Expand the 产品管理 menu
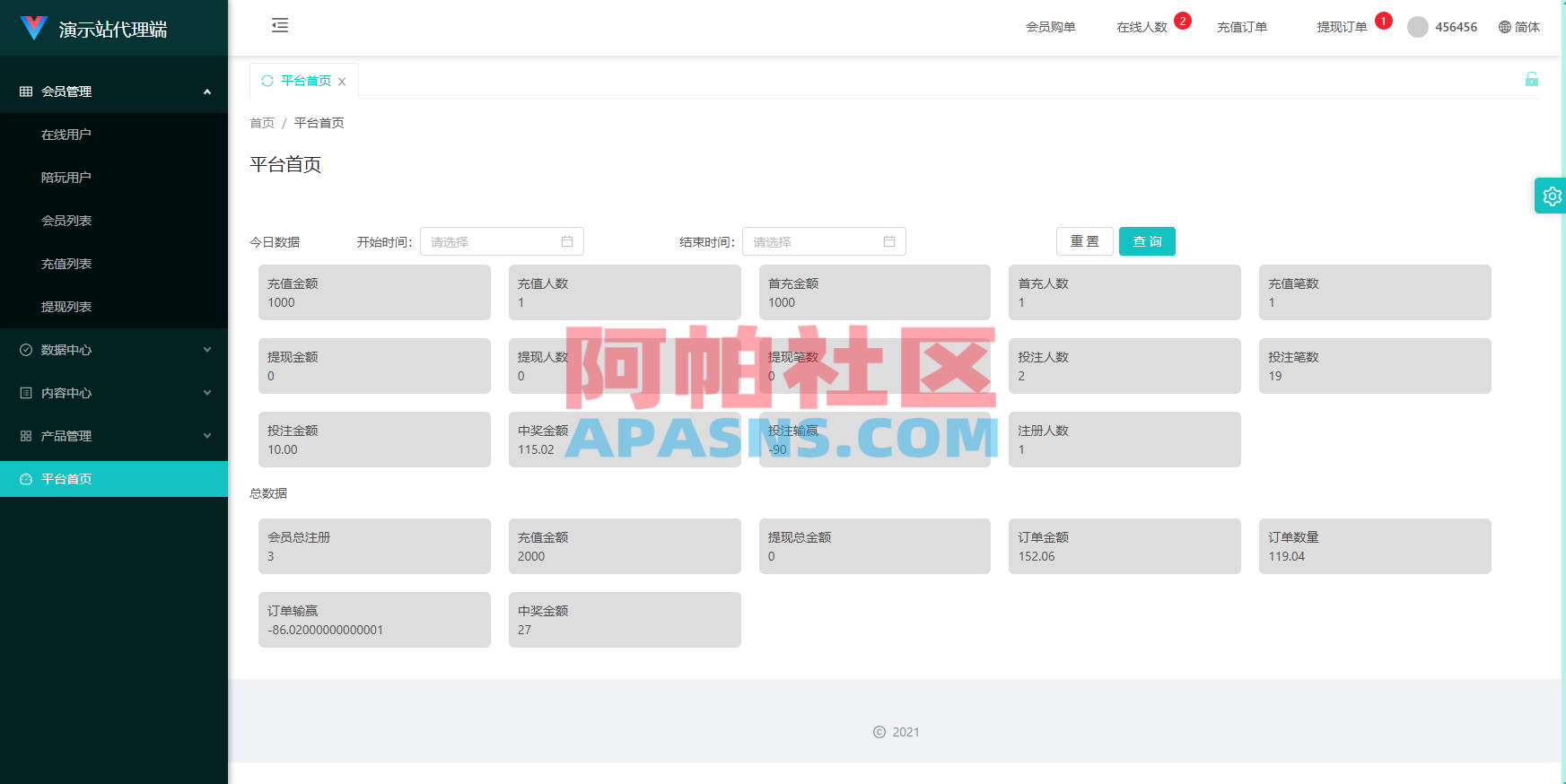The image size is (1566, 784). pyautogui.click(x=114, y=436)
